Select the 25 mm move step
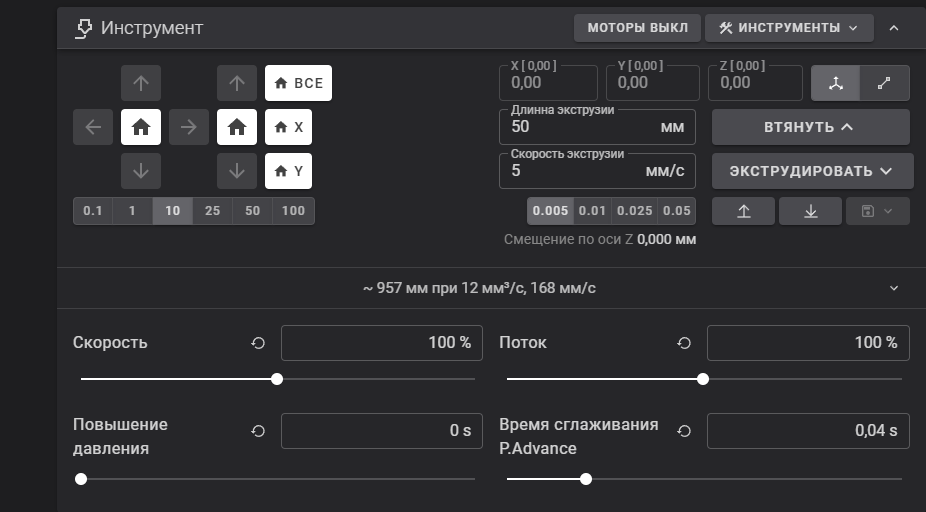 click(213, 211)
